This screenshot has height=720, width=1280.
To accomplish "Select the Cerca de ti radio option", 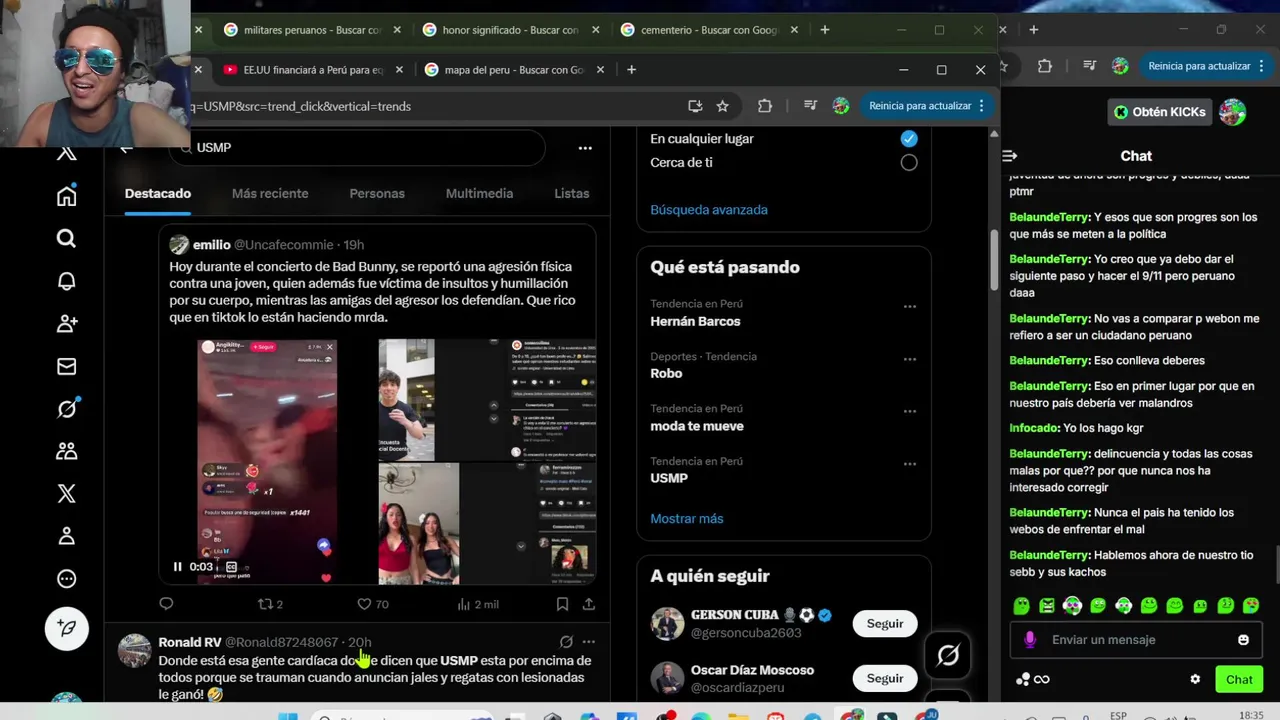I will coord(908,162).
